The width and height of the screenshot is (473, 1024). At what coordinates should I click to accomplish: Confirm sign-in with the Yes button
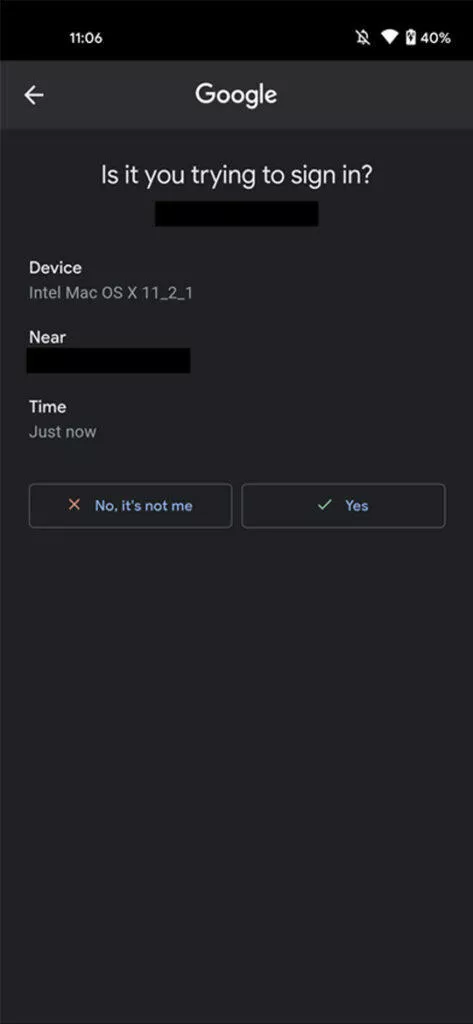(x=344, y=505)
